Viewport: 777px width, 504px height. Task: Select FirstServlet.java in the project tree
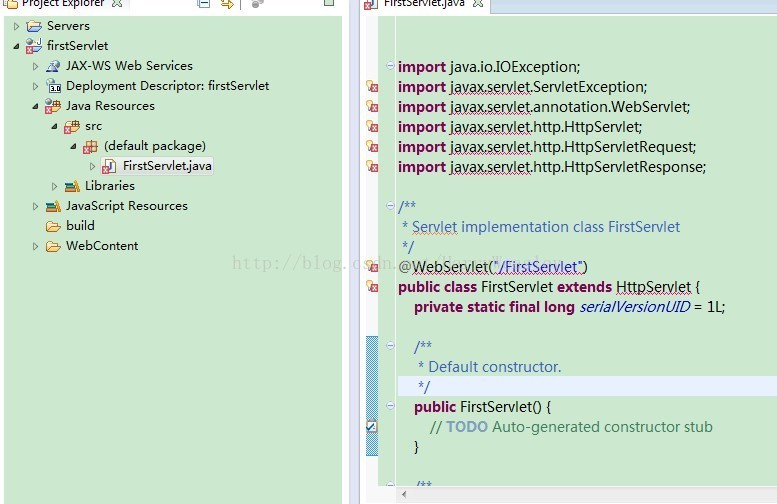click(x=166, y=166)
